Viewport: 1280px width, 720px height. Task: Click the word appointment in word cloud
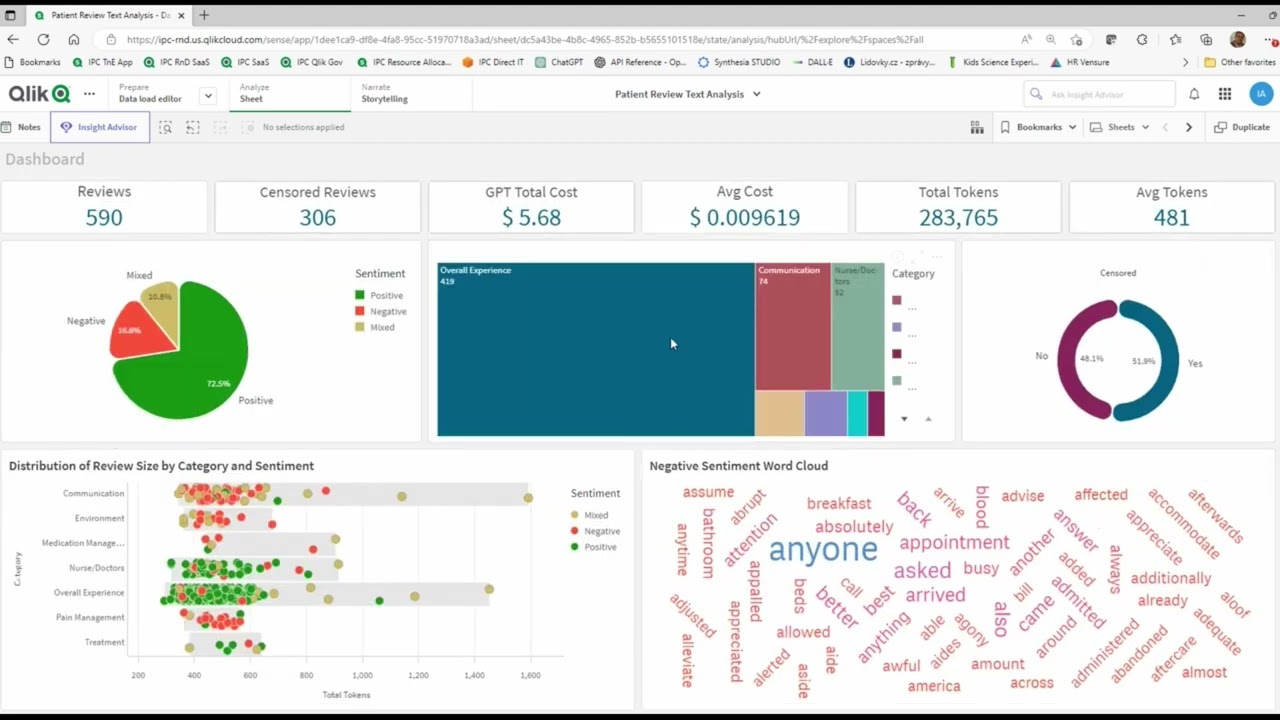[x=954, y=542]
